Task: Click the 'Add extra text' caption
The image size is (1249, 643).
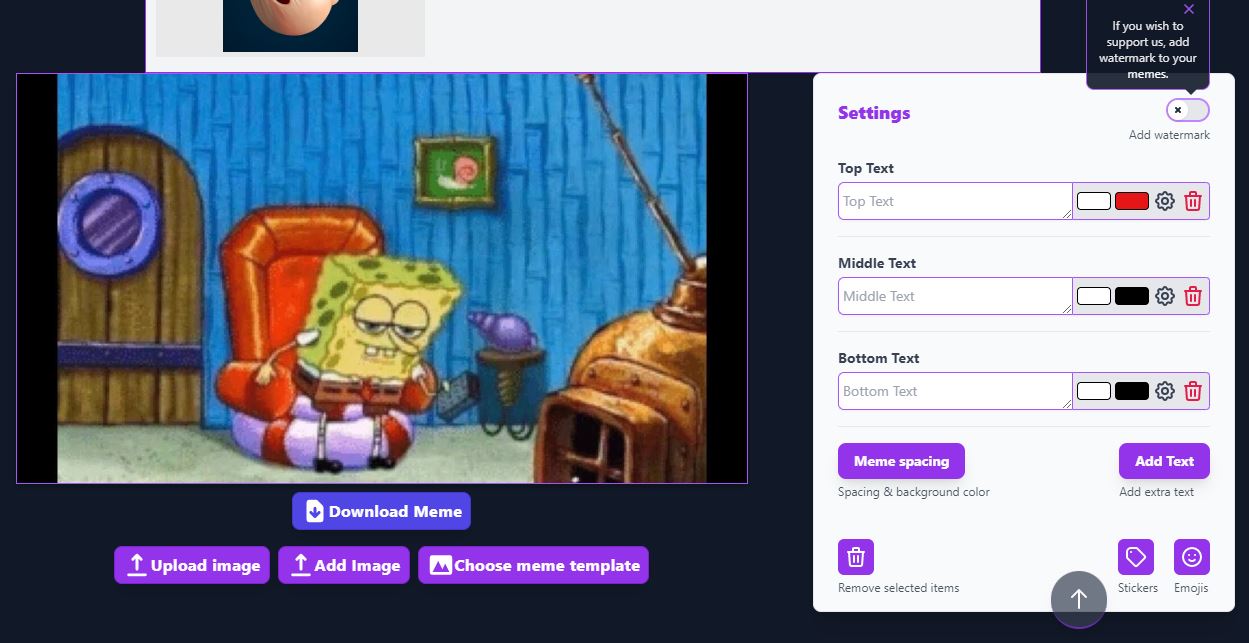Action: (1156, 492)
